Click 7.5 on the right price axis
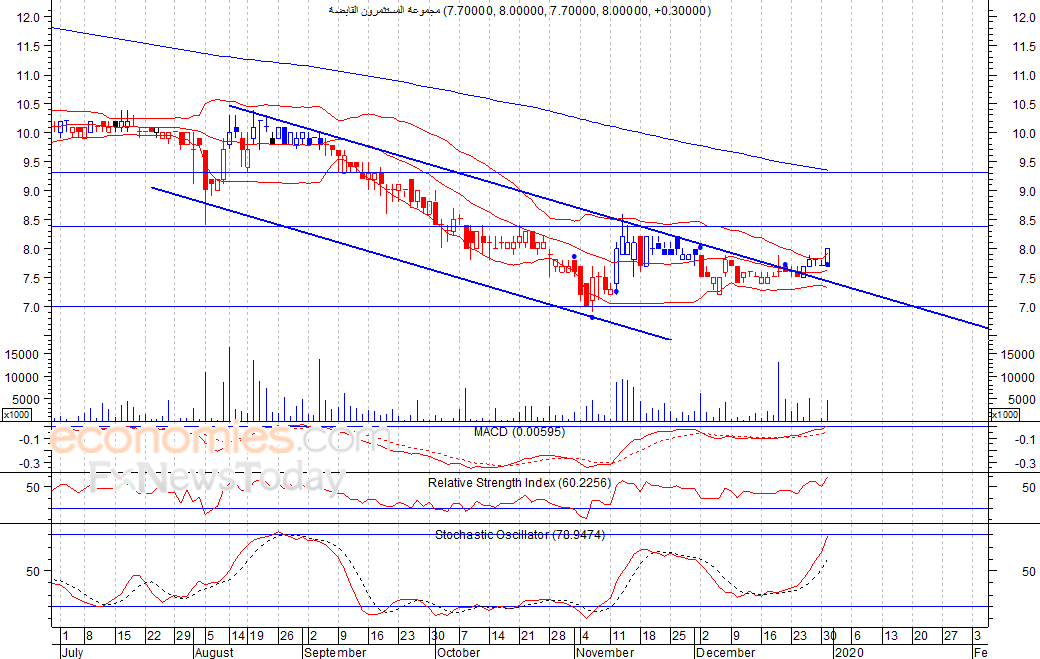The width and height of the screenshot is (1040, 659). click(x=1027, y=278)
